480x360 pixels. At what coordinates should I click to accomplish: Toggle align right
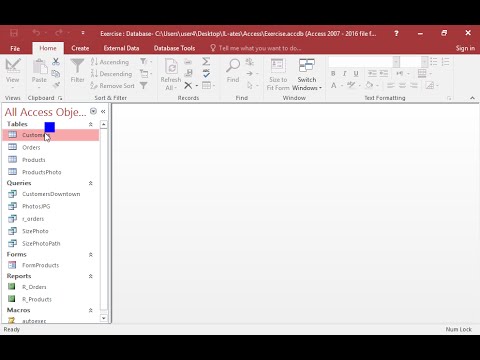(414, 86)
